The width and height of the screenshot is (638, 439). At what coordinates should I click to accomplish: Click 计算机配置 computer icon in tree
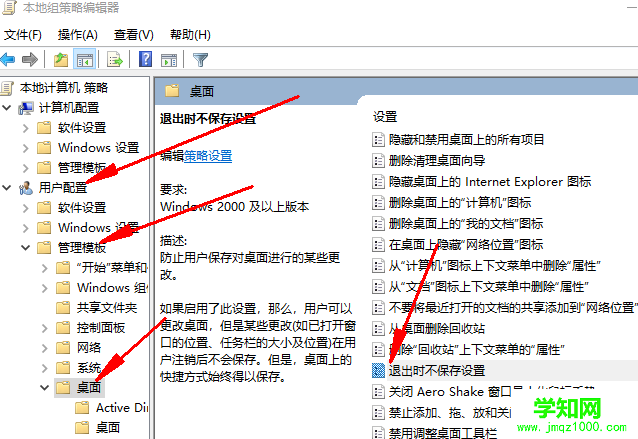pyautogui.click(x=26, y=108)
